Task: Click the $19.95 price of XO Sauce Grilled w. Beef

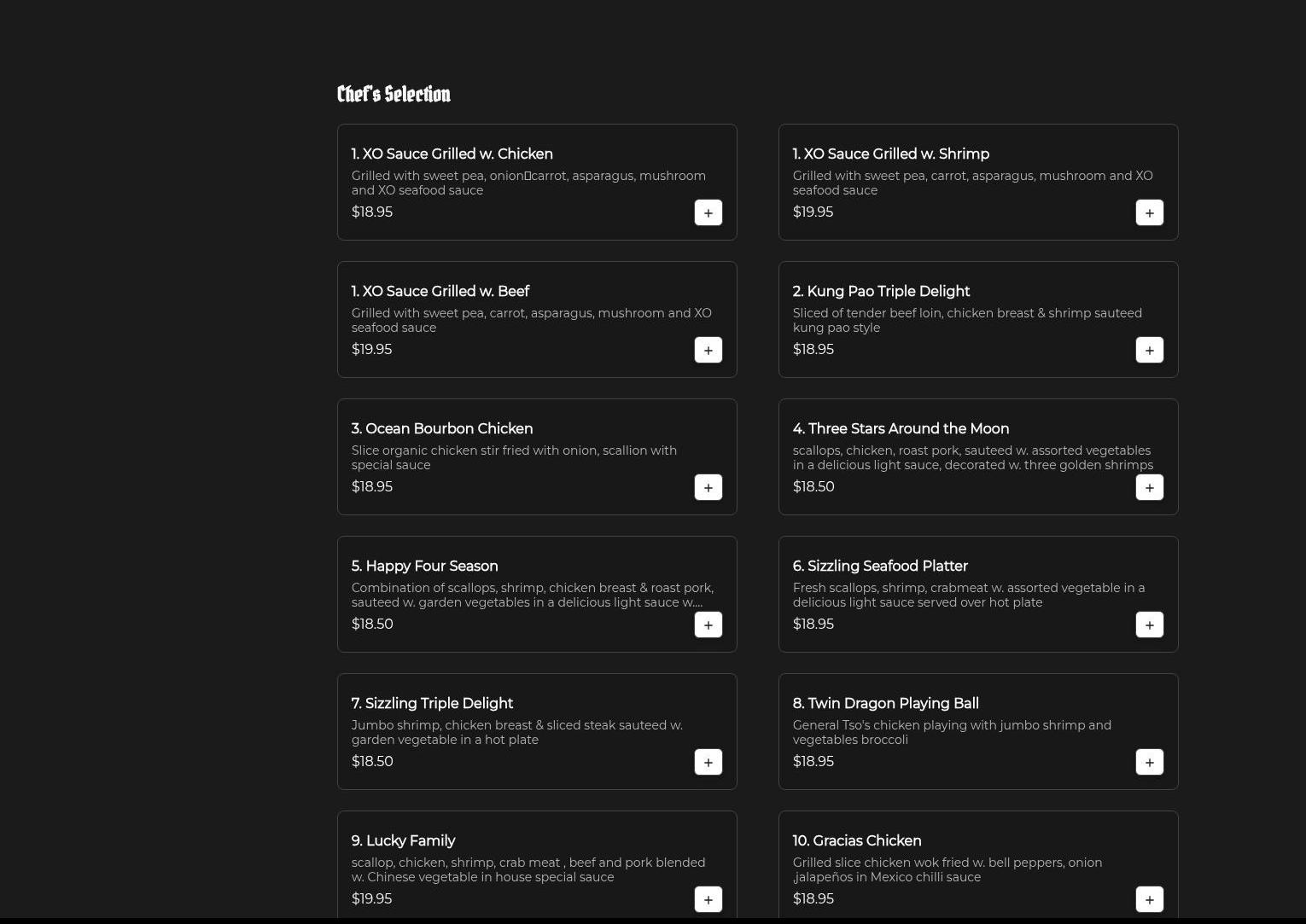Action: click(372, 349)
